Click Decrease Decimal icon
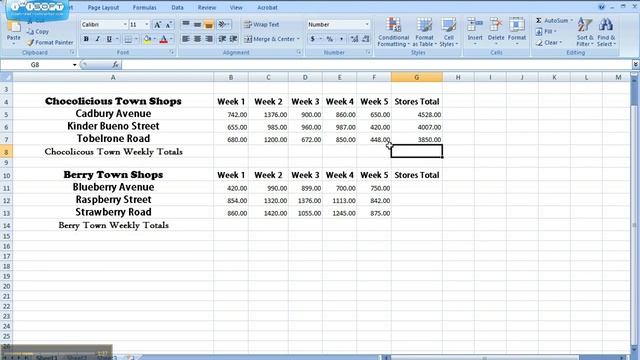Viewport: 640px width, 360px height. (365, 39)
